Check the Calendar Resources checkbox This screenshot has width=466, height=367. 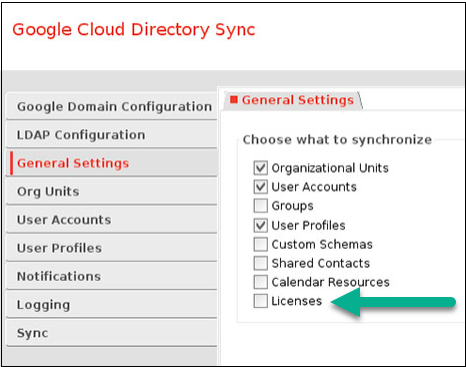260,282
